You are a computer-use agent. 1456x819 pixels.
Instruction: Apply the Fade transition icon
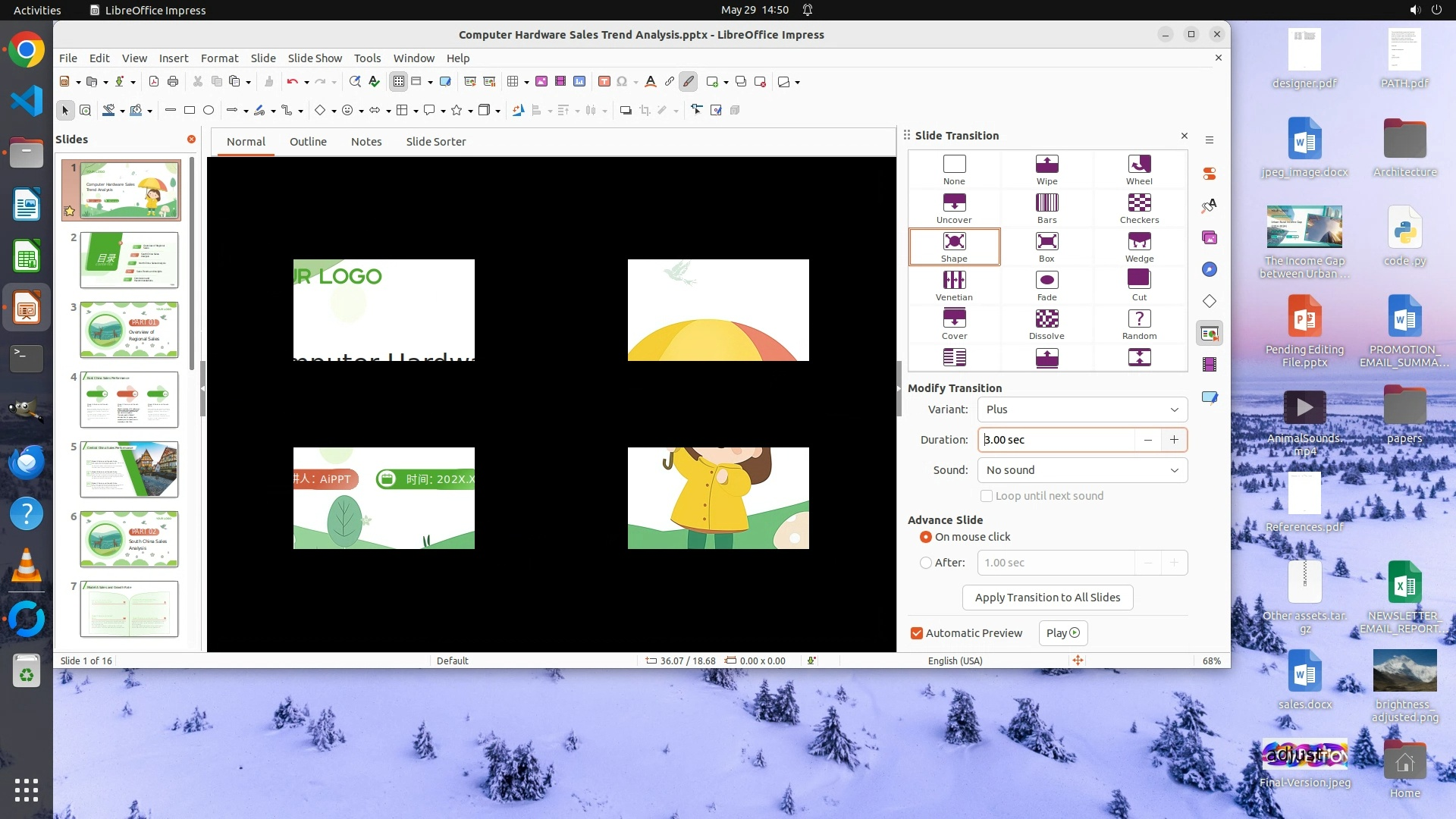point(1046,281)
